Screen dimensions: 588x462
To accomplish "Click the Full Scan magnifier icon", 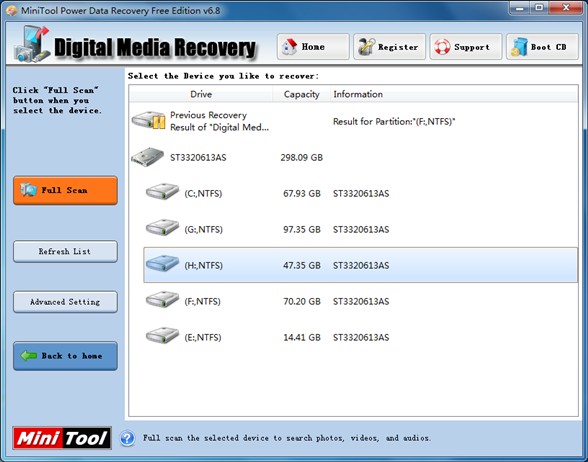I will (x=28, y=190).
